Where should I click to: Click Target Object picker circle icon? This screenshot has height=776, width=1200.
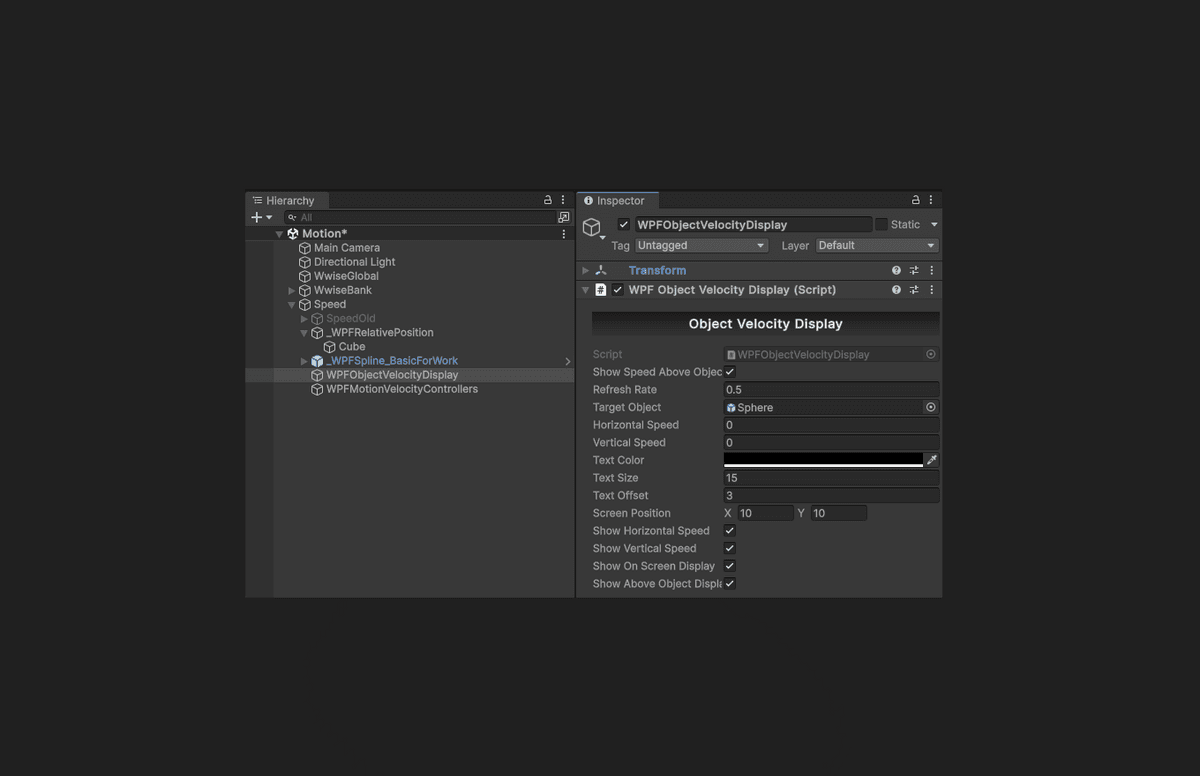931,407
